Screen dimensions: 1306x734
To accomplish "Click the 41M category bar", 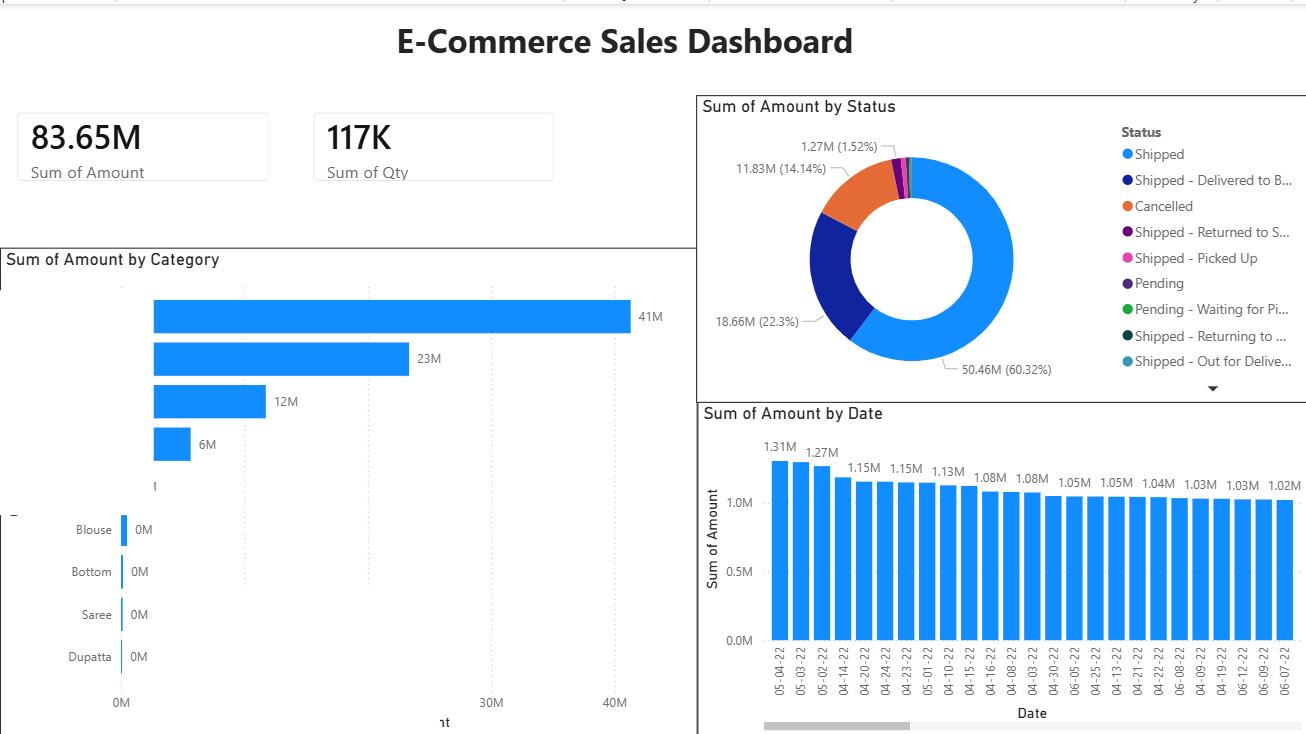I will click(392, 316).
